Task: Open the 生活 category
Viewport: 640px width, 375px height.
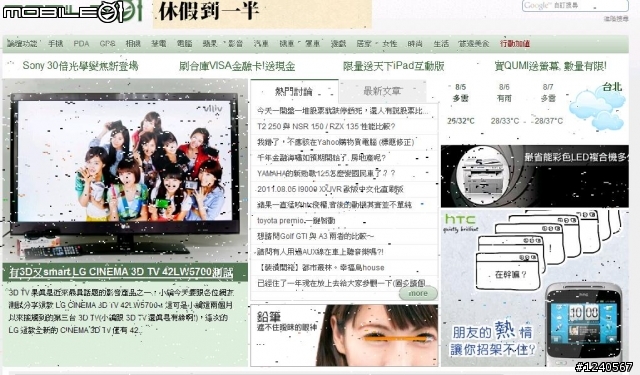Action: click(x=441, y=43)
